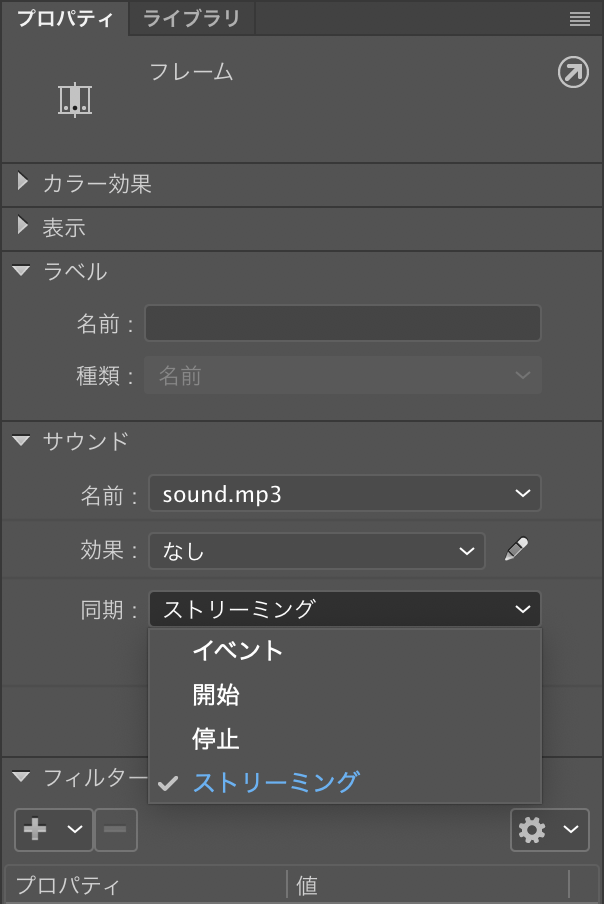604x904 pixels.
Task: Open the filter gear options menu
Action: (549, 830)
